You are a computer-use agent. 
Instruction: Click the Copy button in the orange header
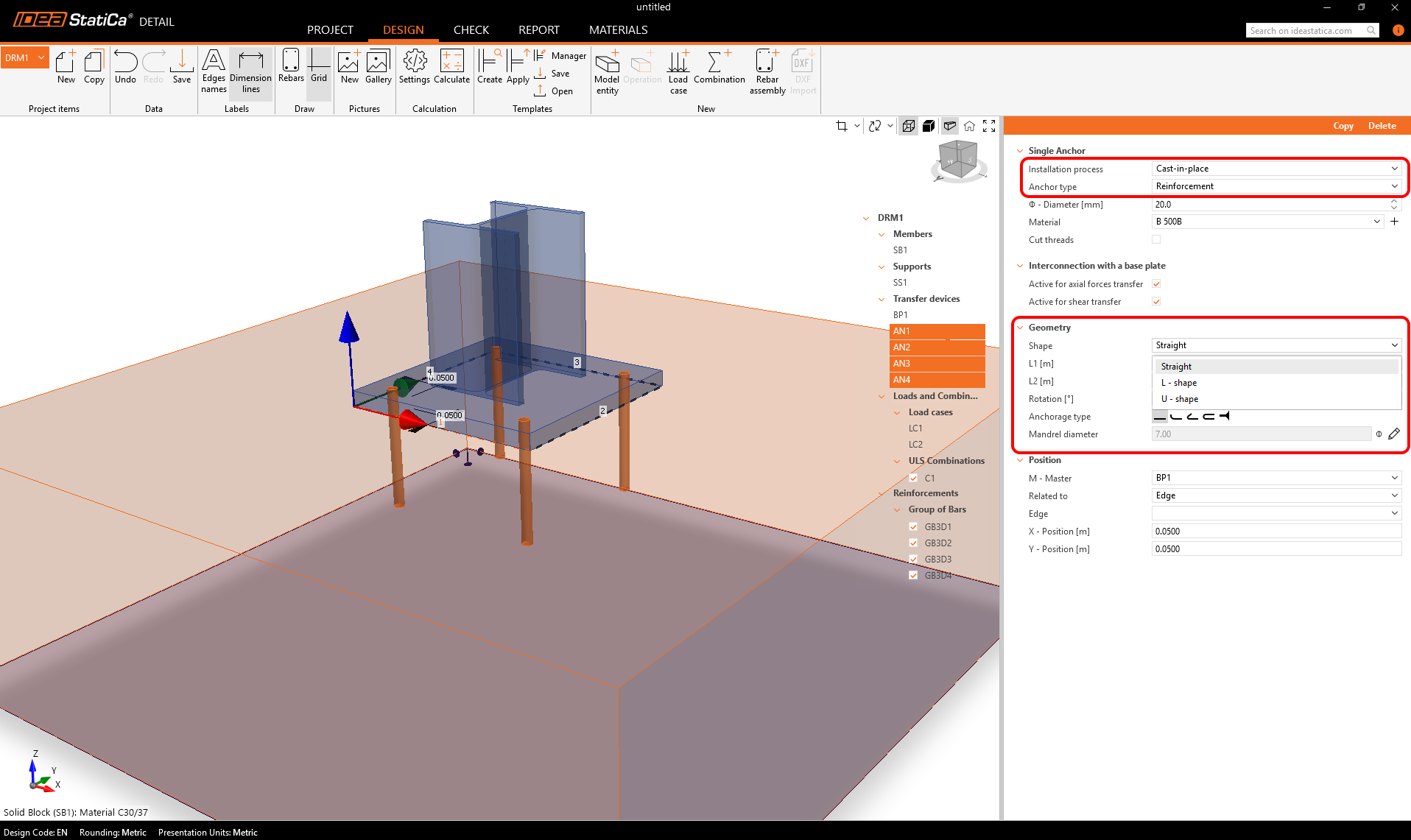click(x=1343, y=126)
